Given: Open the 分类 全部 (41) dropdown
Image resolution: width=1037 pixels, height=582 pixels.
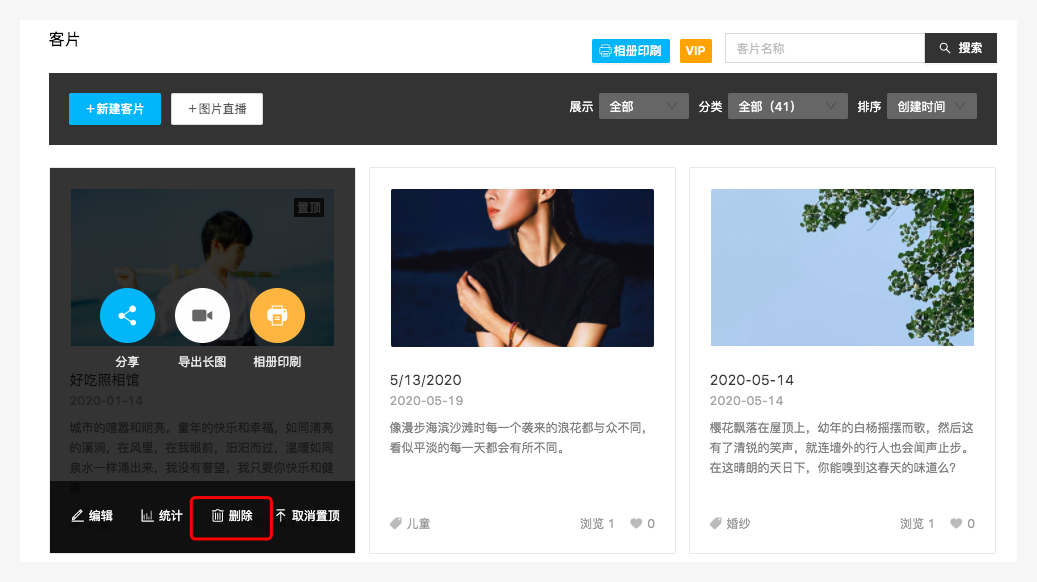Looking at the screenshot, I should point(787,106).
